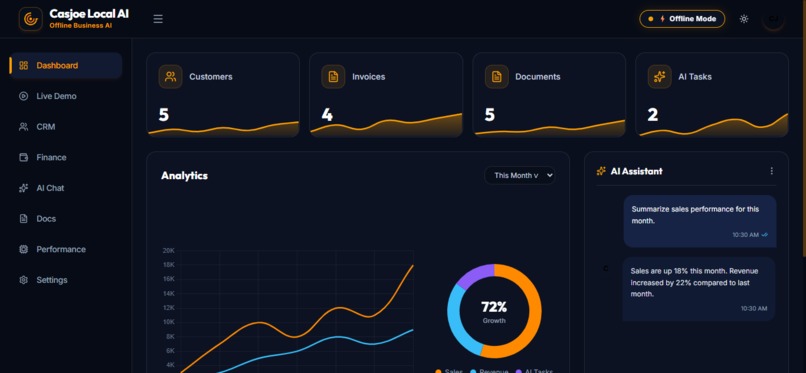
Task: Click the 'Sales are up 18%' reply
Action: coord(699,289)
